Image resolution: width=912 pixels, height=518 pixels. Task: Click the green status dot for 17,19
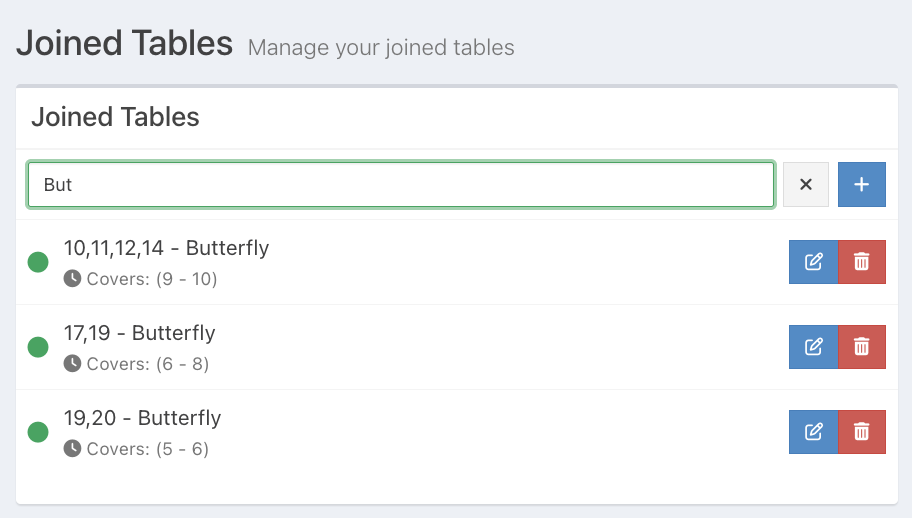click(38, 347)
